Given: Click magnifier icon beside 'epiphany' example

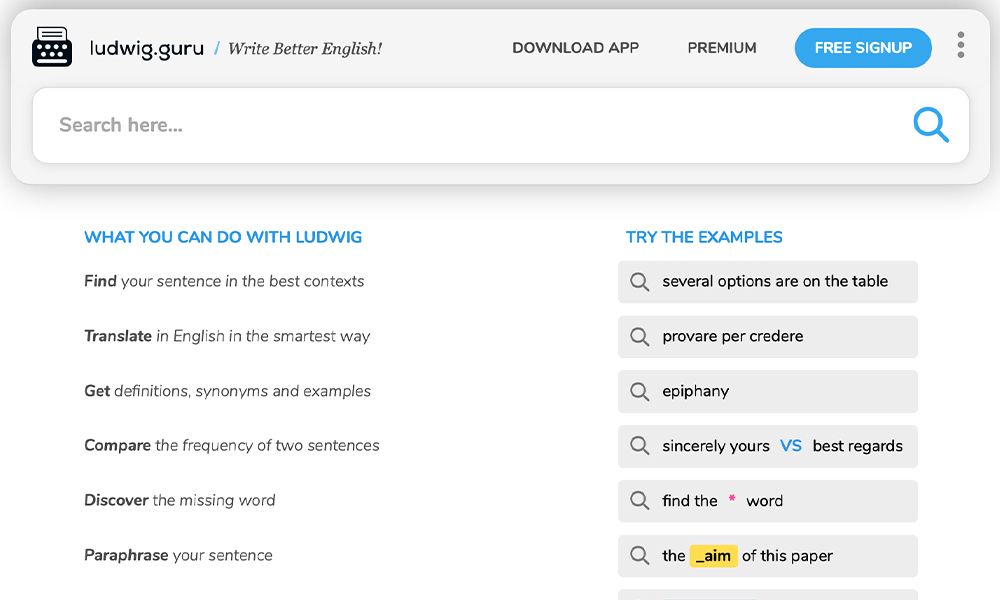Looking at the screenshot, I should coord(640,392).
